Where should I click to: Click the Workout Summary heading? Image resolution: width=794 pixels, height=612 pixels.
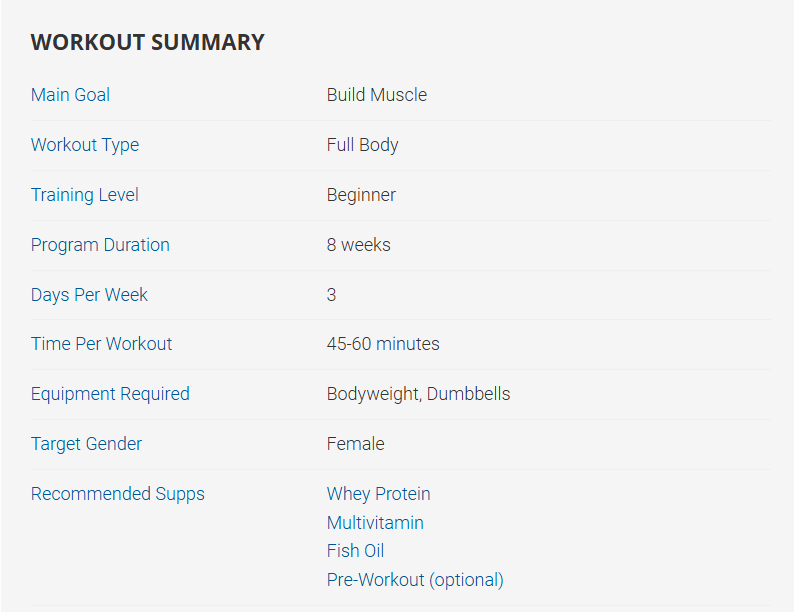coord(147,42)
